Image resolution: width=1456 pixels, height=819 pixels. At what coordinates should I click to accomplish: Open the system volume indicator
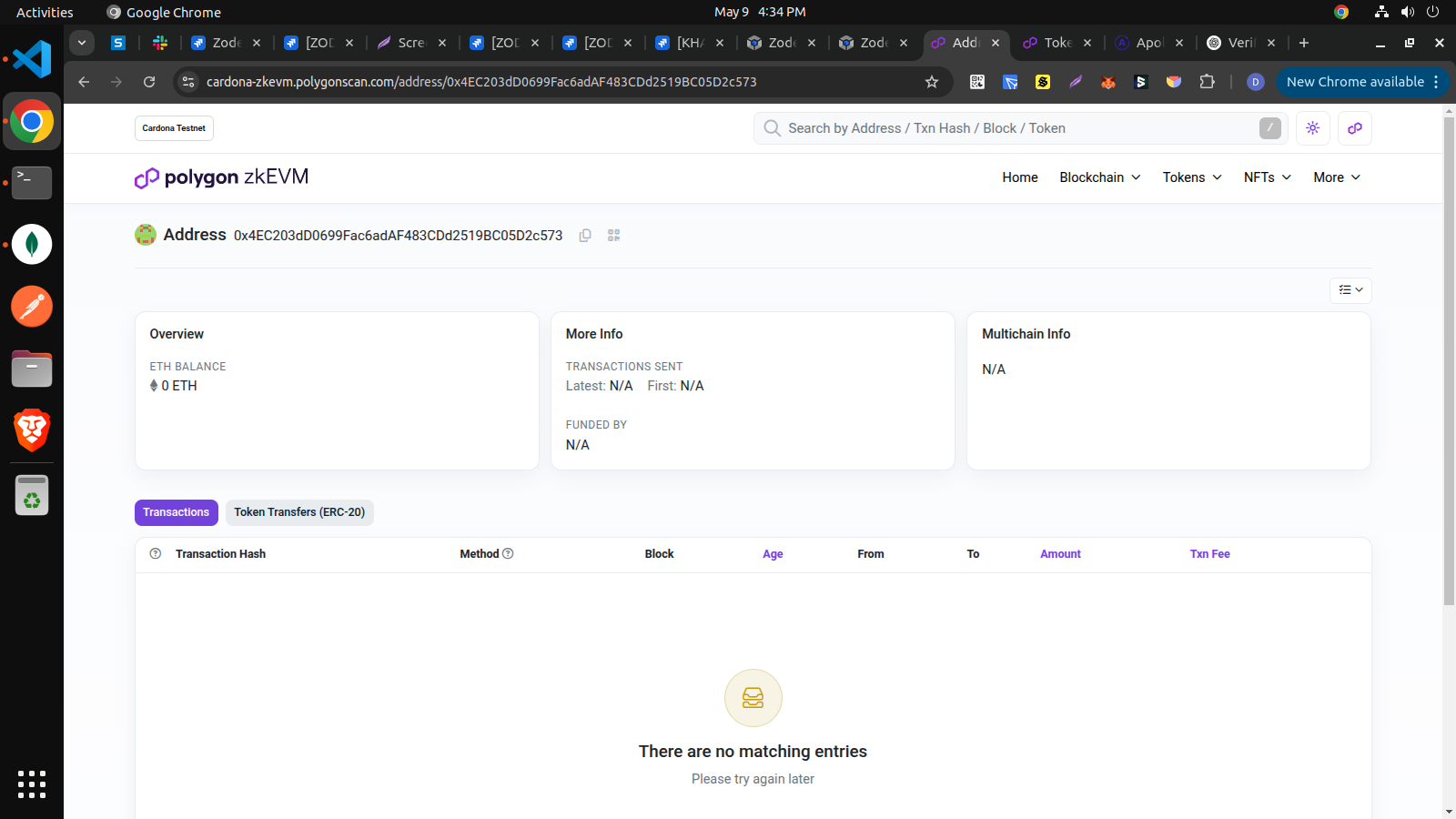pyautogui.click(x=1408, y=12)
